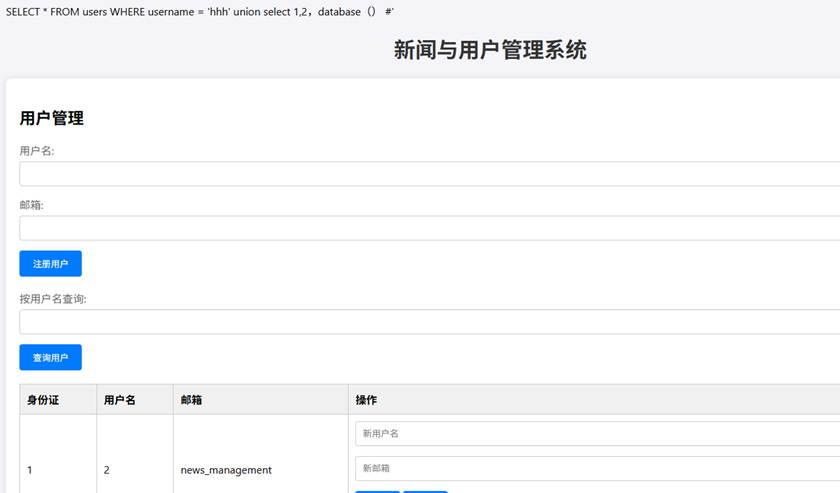Click the 新邮箱 field in table row

tap(597, 468)
